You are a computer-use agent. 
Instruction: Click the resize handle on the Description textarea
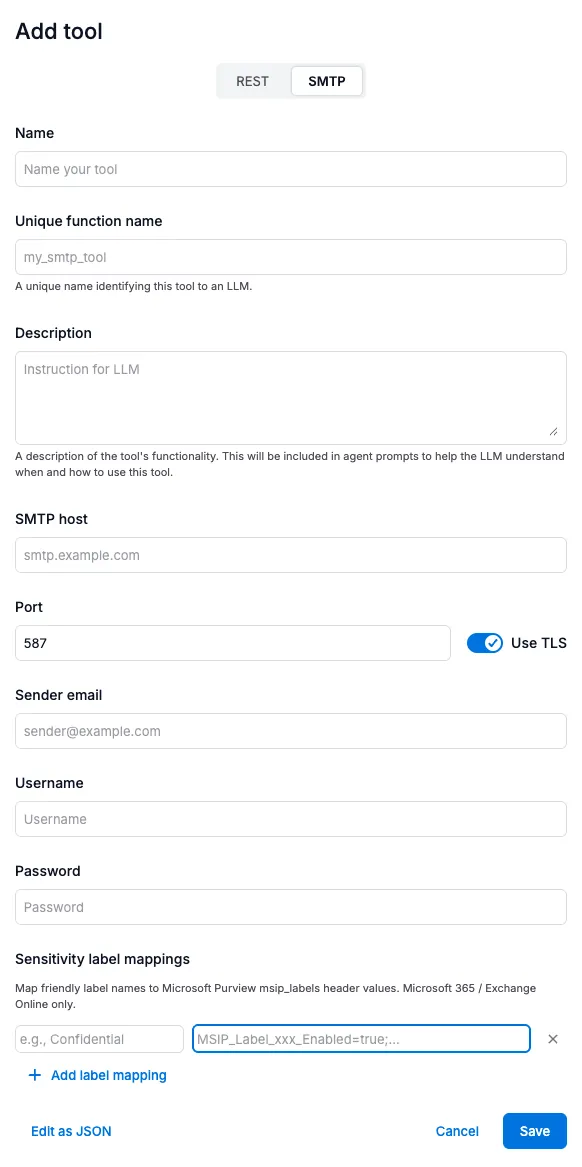point(552,432)
